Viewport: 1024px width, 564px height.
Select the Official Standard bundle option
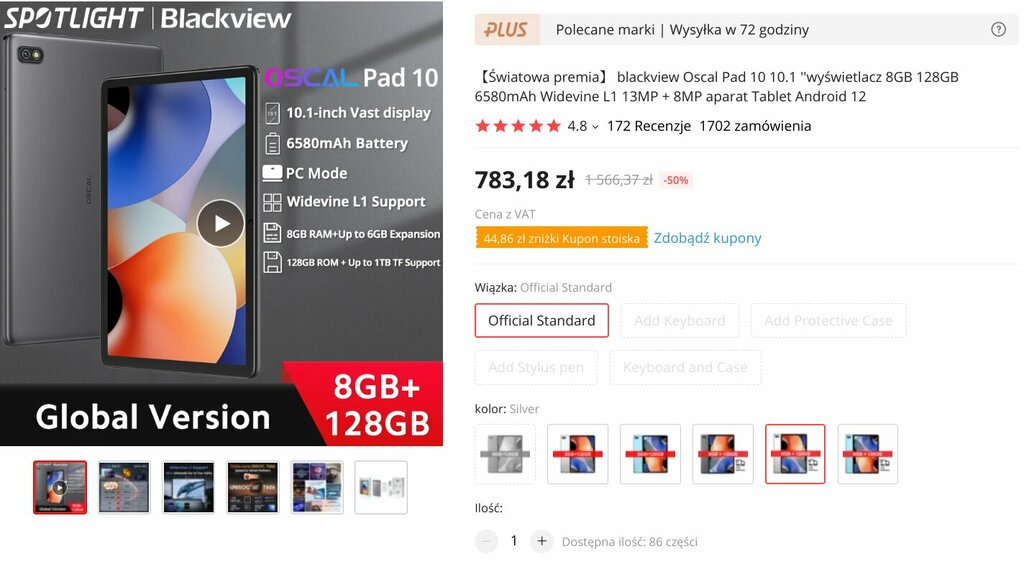[541, 321]
